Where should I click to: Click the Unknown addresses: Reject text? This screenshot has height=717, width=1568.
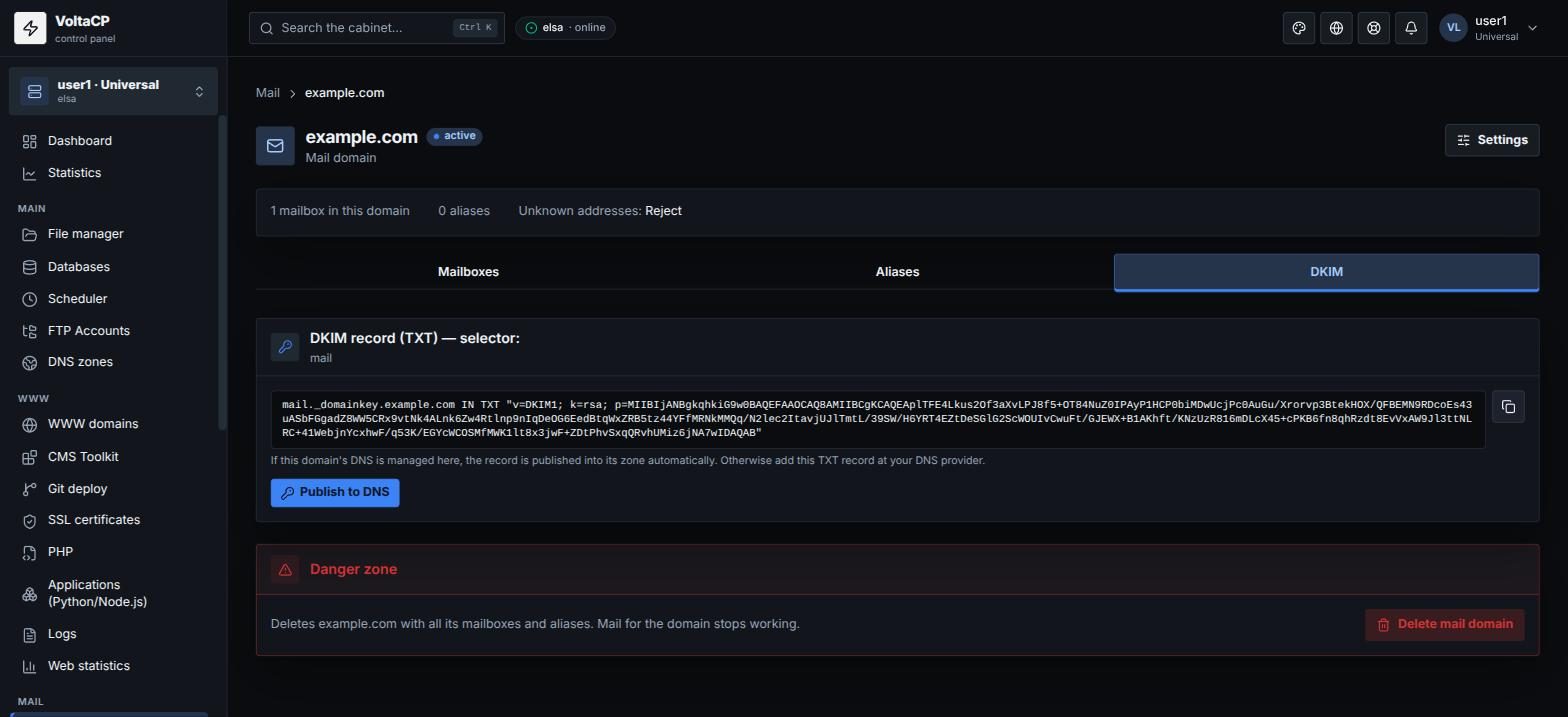[x=600, y=211]
